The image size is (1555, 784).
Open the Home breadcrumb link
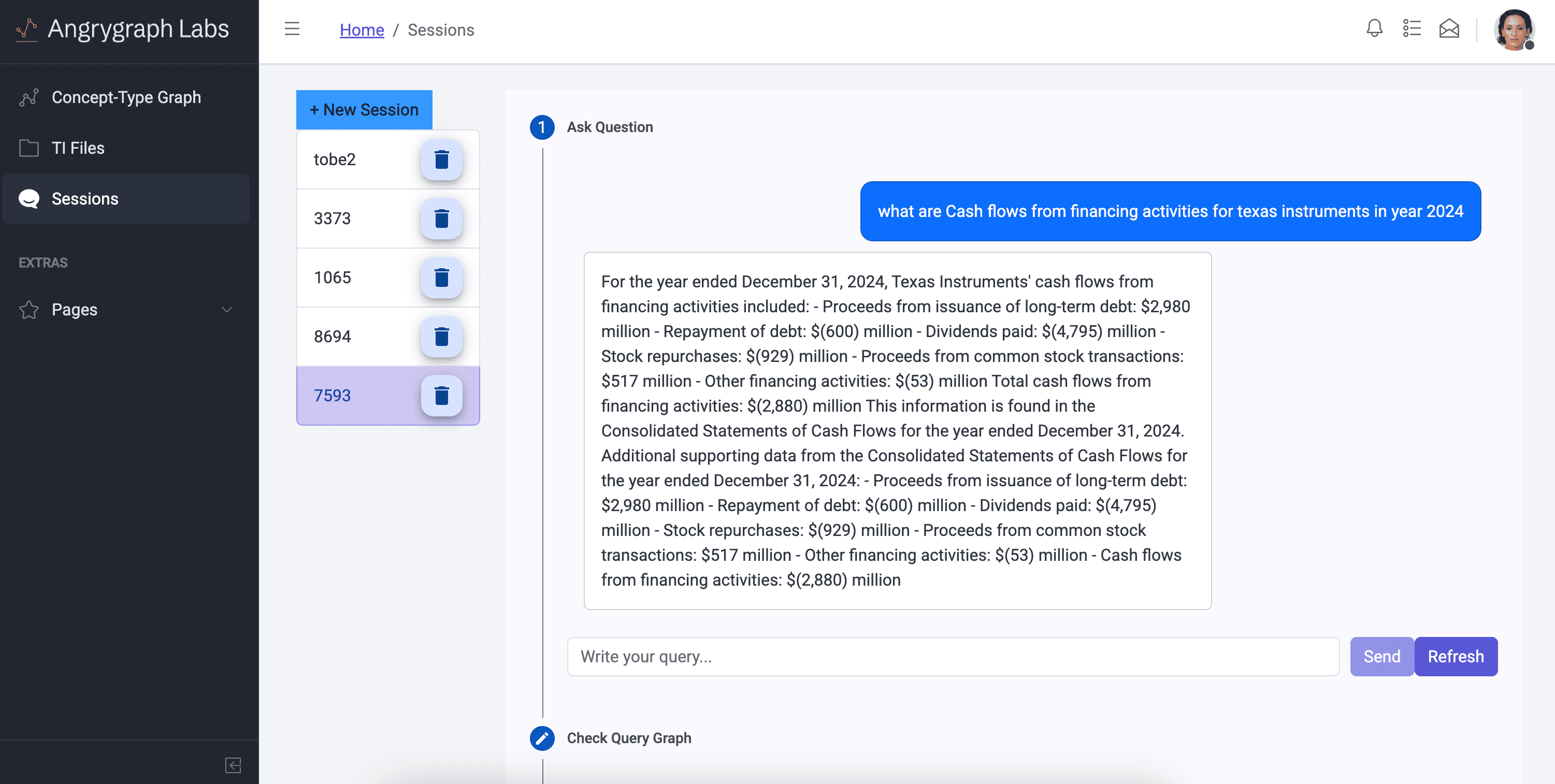(362, 30)
